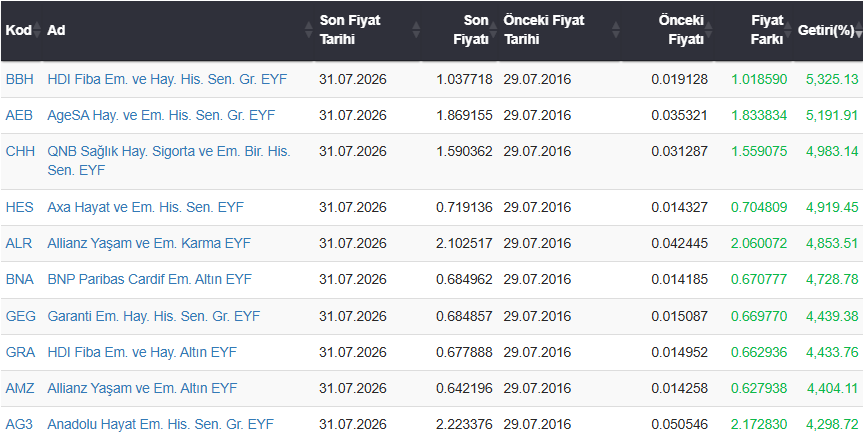
Task: Click the Son Fiyatı column header
Action: pyautogui.click(x=471, y=30)
